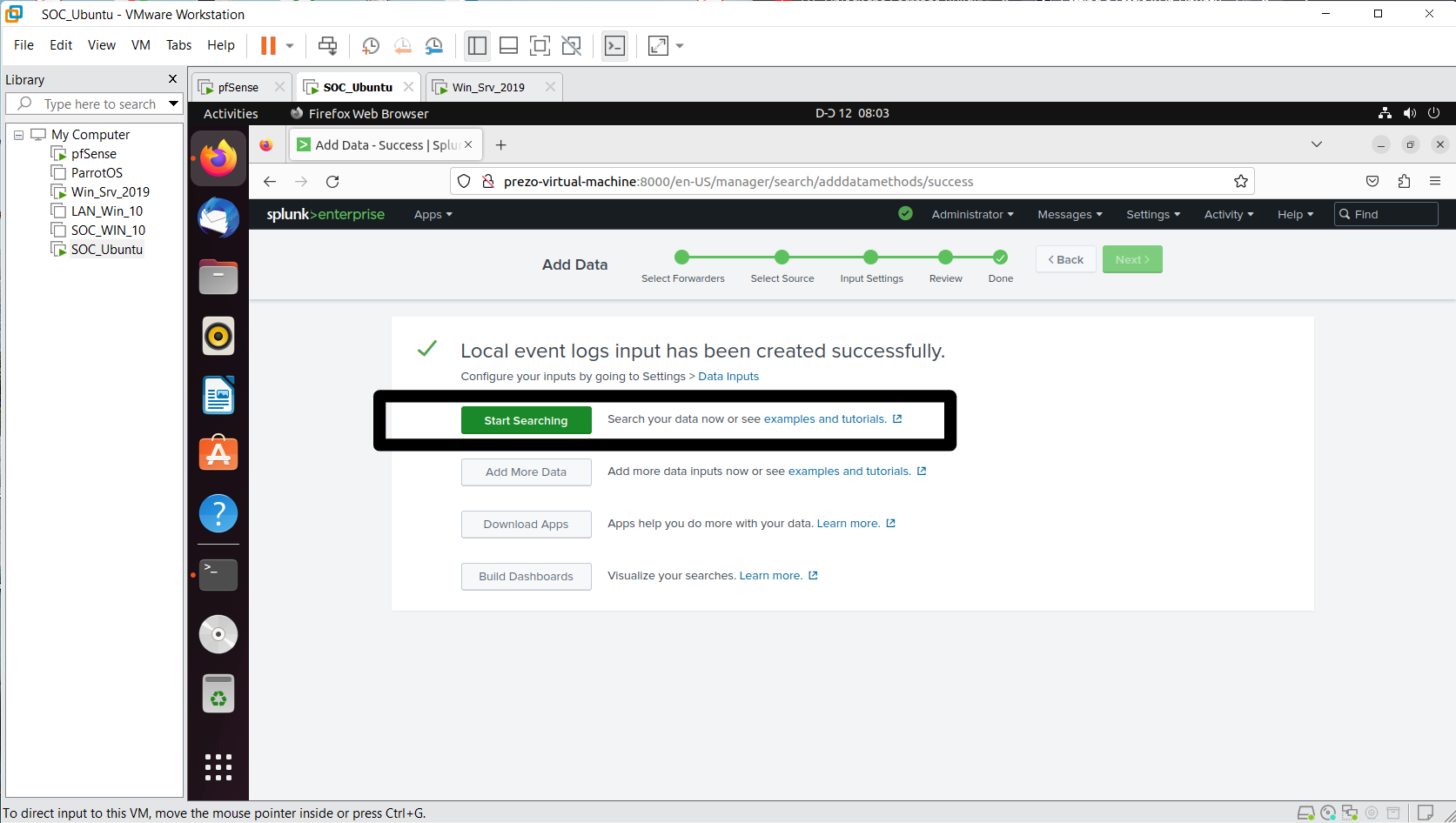Open the Administrator dropdown

[x=972, y=215]
